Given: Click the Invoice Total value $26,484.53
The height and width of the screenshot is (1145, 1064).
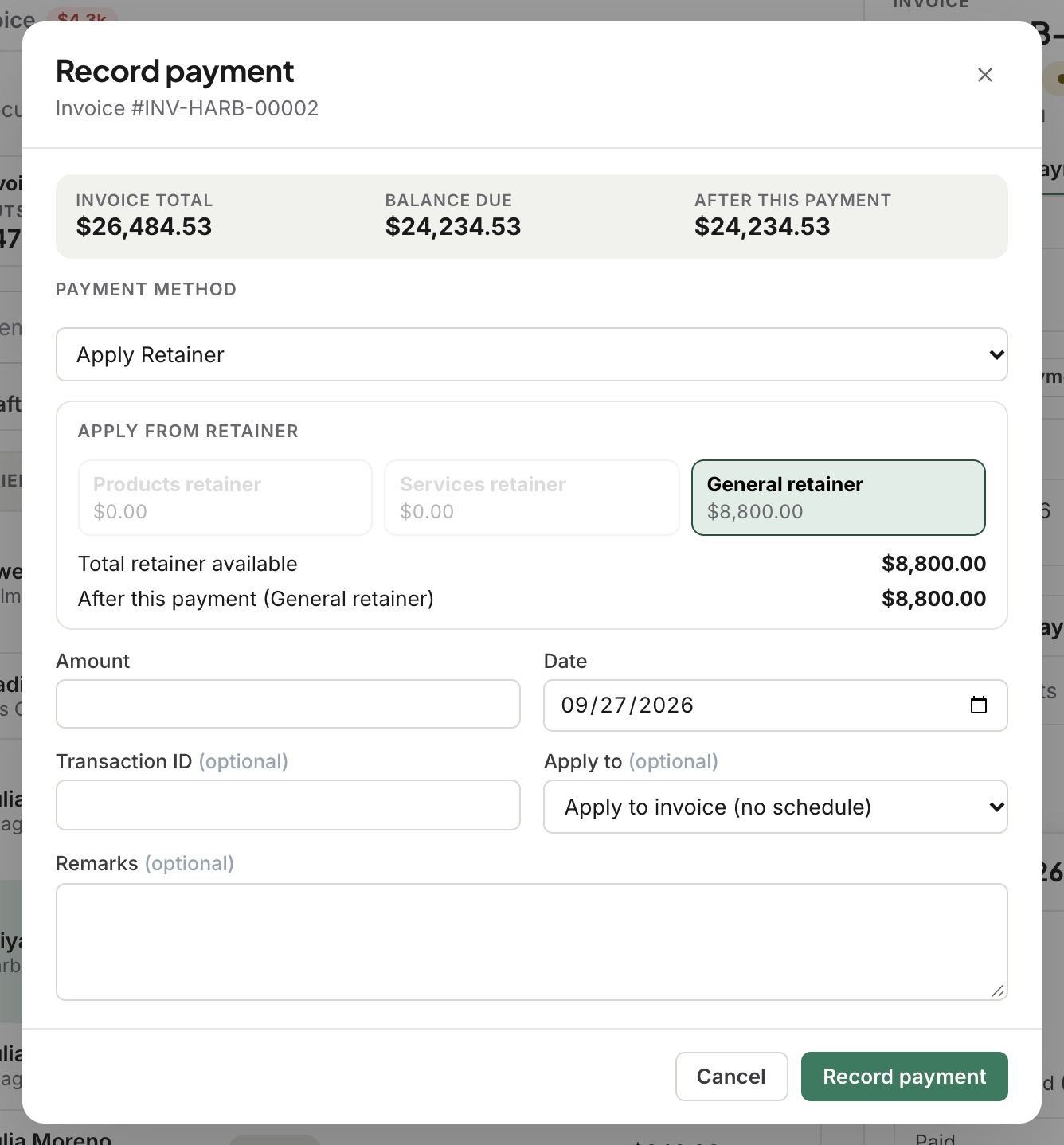Looking at the screenshot, I should 144,226.
